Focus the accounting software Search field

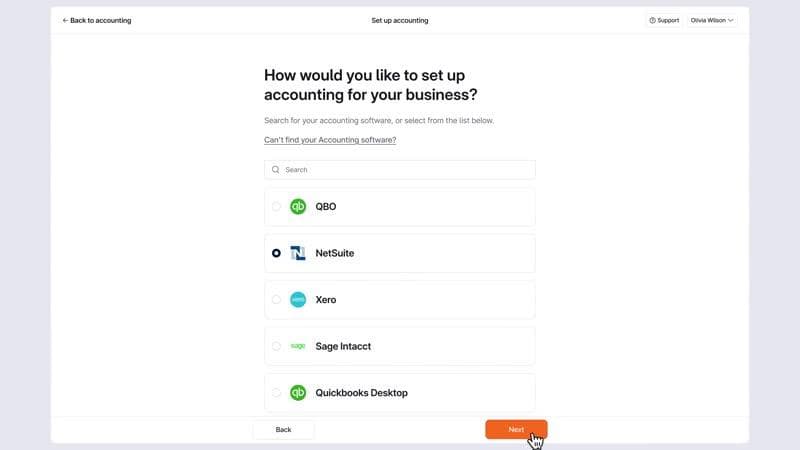point(405,170)
